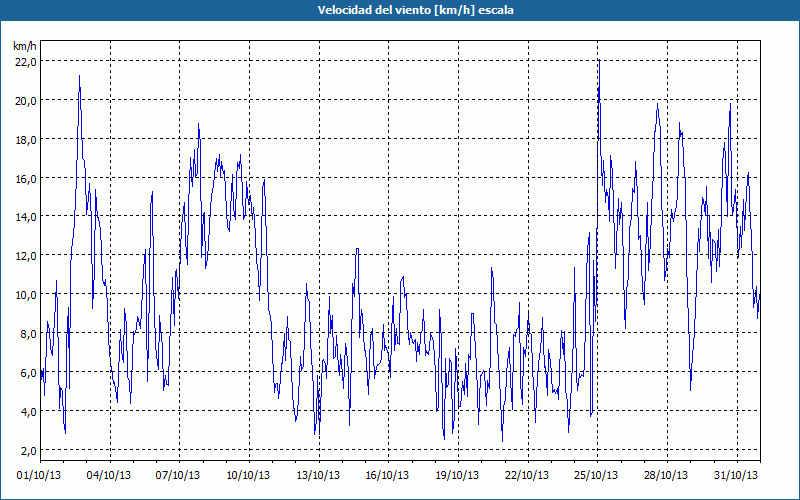This screenshot has width=800, height=500.
Task: Select the 10,0 y-axis value
Action: click(26, 294)
